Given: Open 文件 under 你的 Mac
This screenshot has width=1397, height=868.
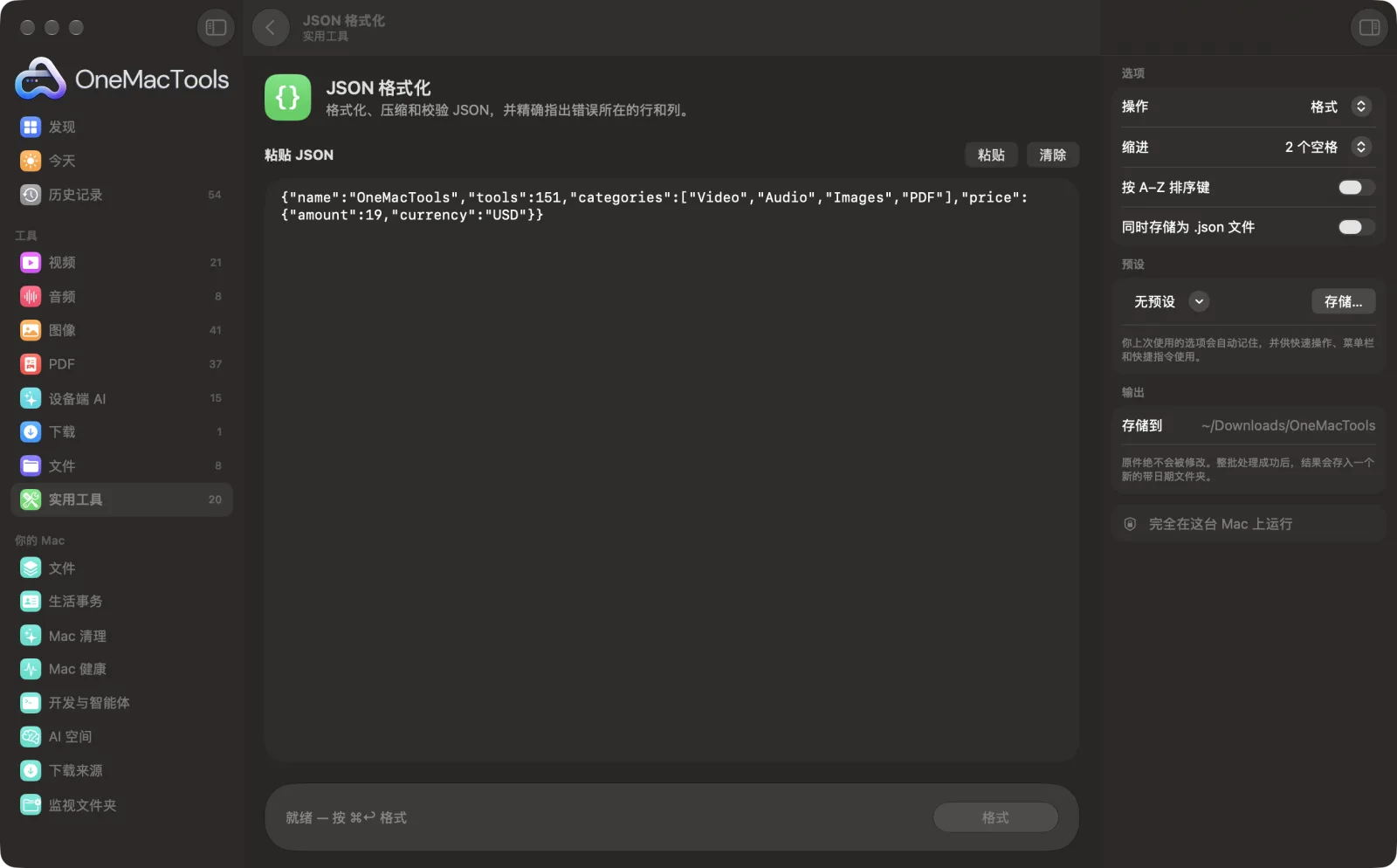Looking at the screenshot, I should coord(121,568).
